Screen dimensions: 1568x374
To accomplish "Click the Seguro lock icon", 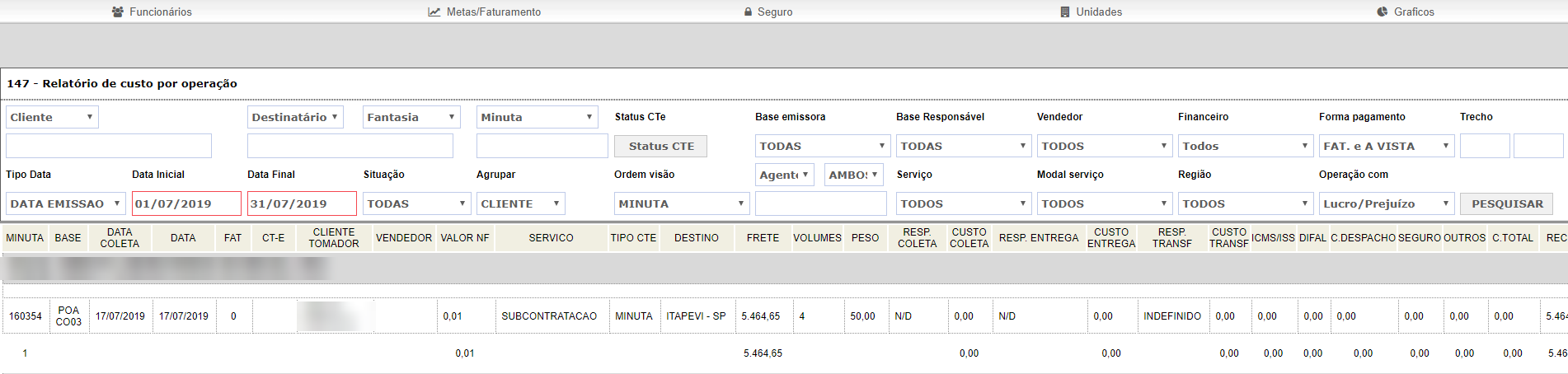I will pyautogui.click(x=748, y=12).
